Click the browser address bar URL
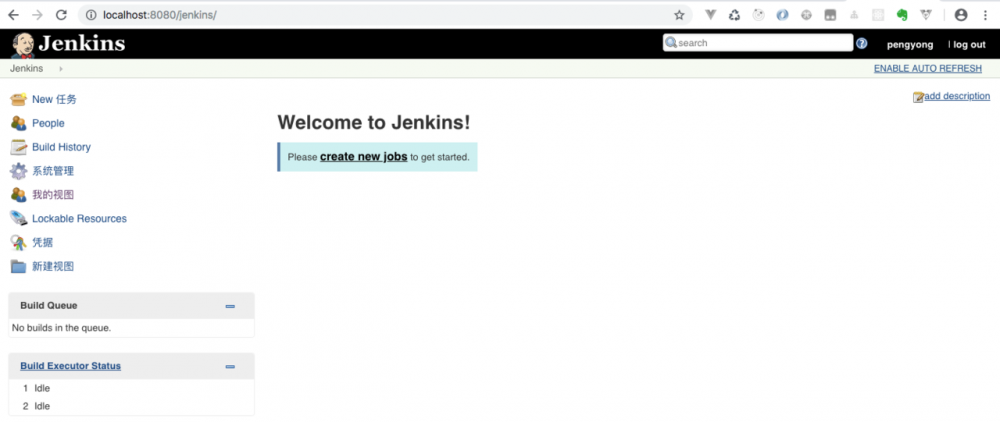This screenshot has height=422, width=1000. point(159,15)
